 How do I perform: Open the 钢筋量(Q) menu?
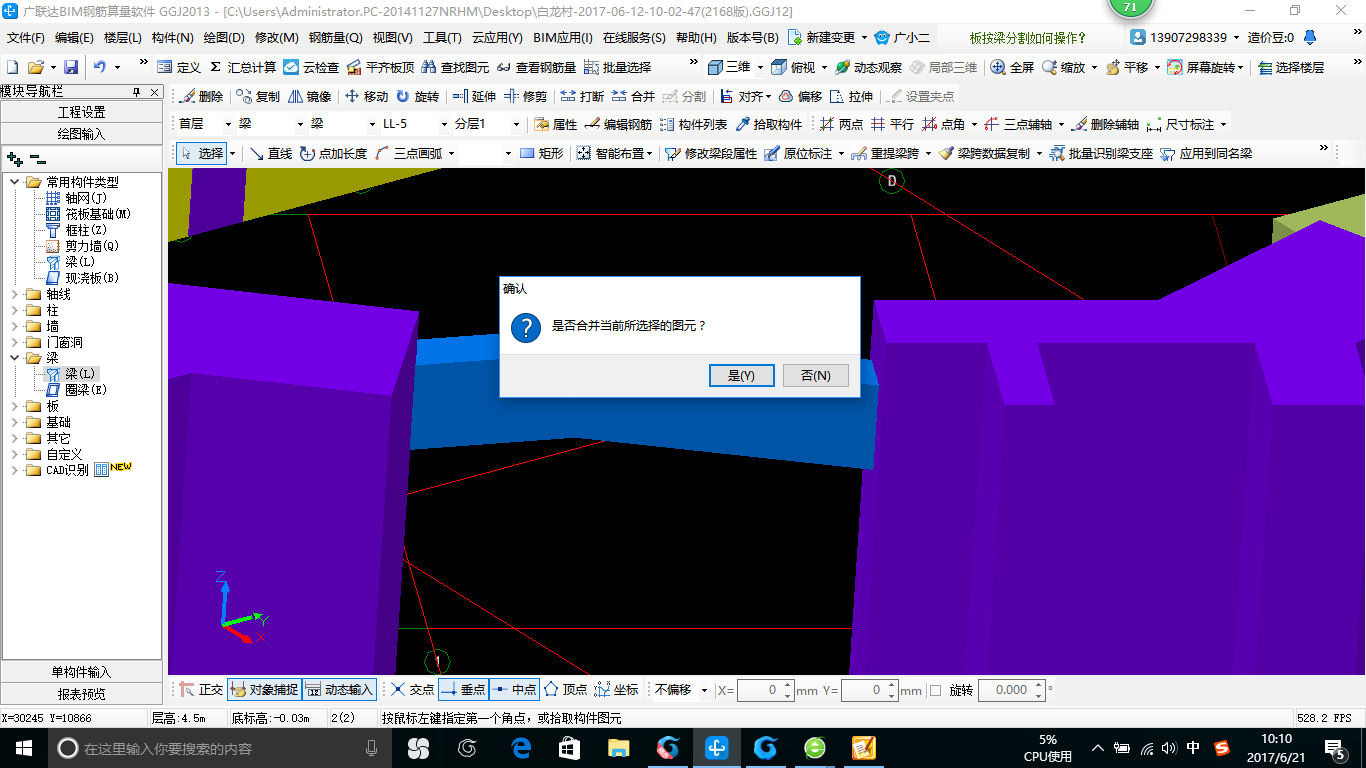pos(336,38)
